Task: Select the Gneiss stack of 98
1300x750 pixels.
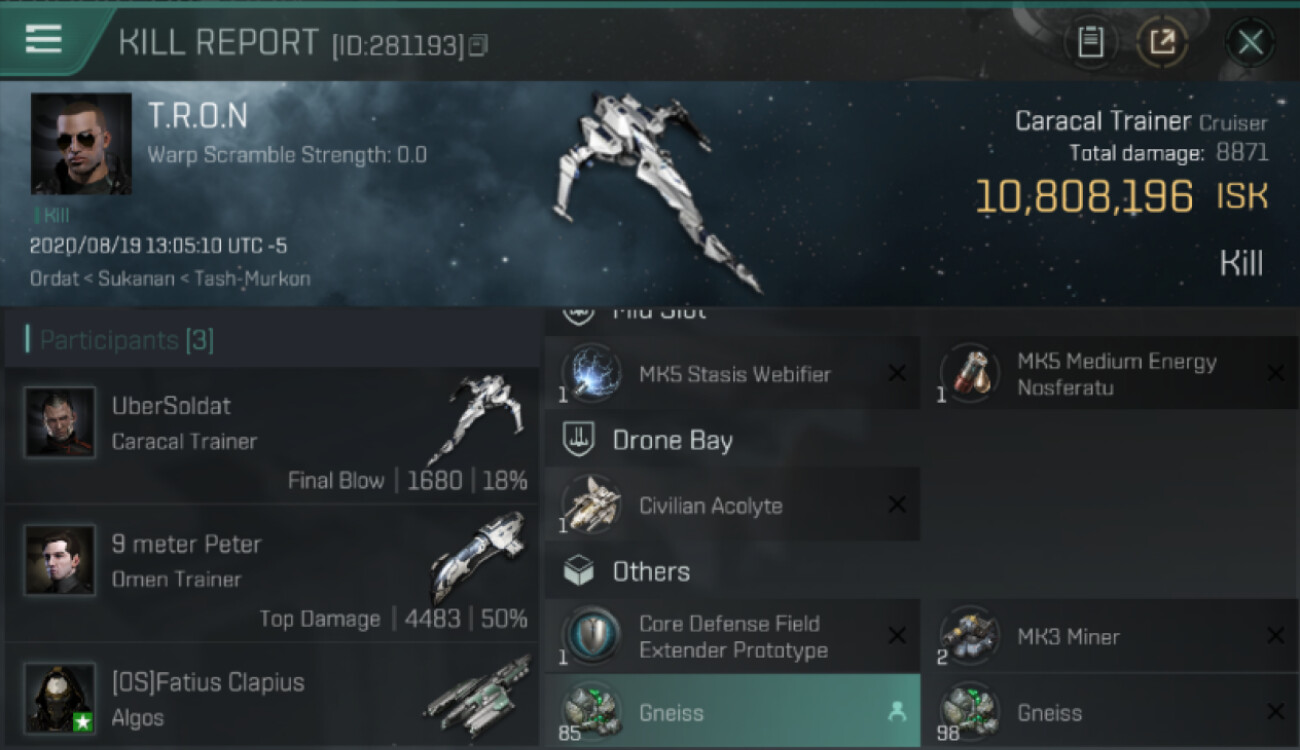Action: tap(1112, 712)
